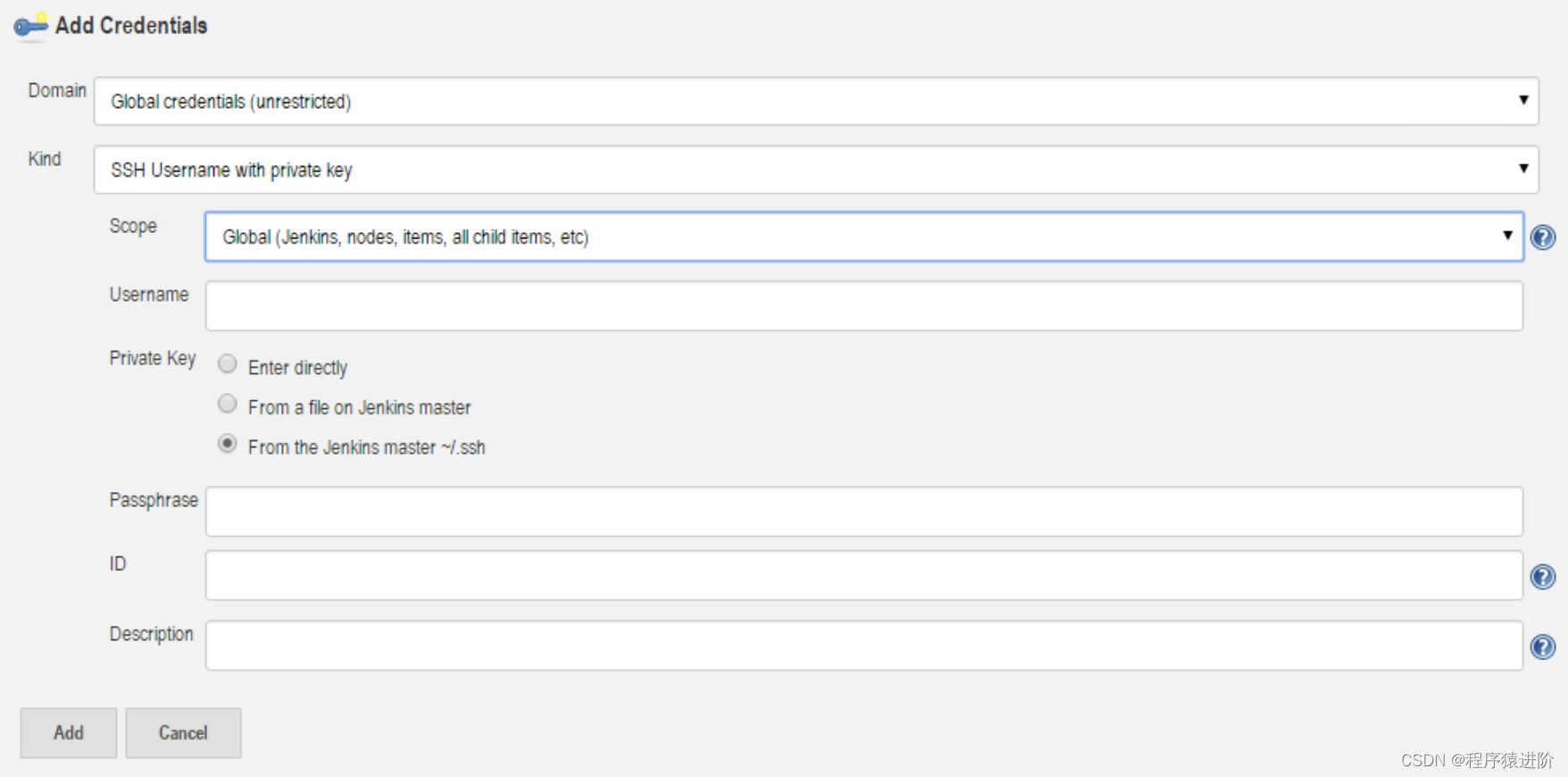Expand the Kind dropdown list
Viewport: 1568px width, 777px height.
pos(816,170)
